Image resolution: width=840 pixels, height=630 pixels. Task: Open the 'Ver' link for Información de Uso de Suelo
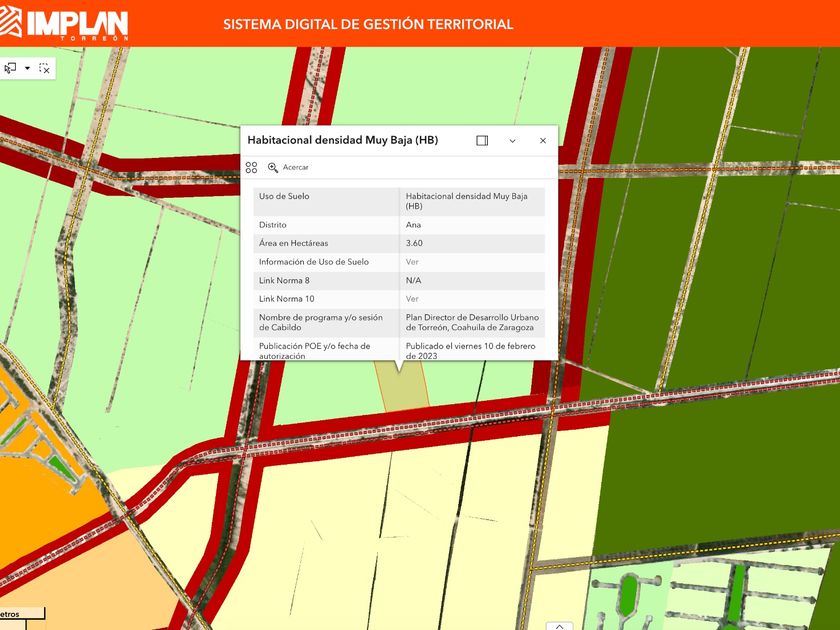pyautogui.click(x=412, y=262)
